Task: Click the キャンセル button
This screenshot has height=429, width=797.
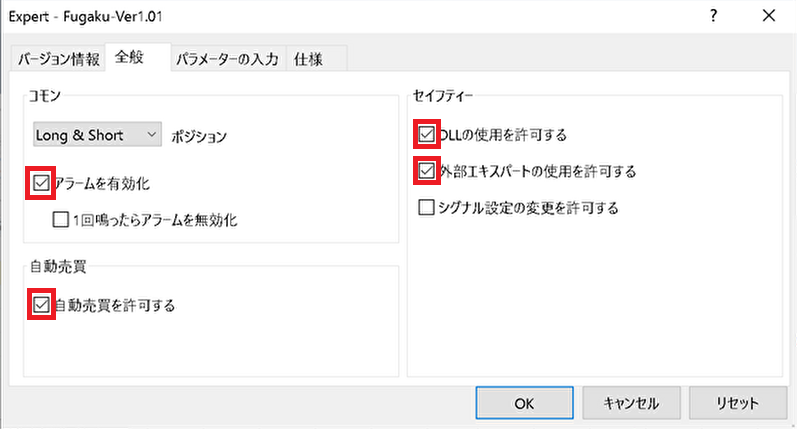Action: tap(631, 404)
